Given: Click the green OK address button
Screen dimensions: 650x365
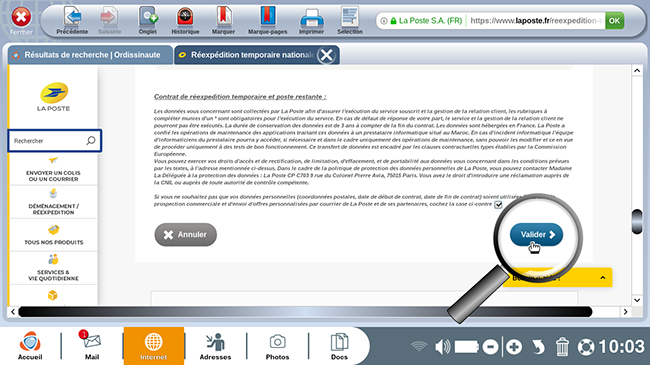Looking at the screenshot, I should point(614,20).
